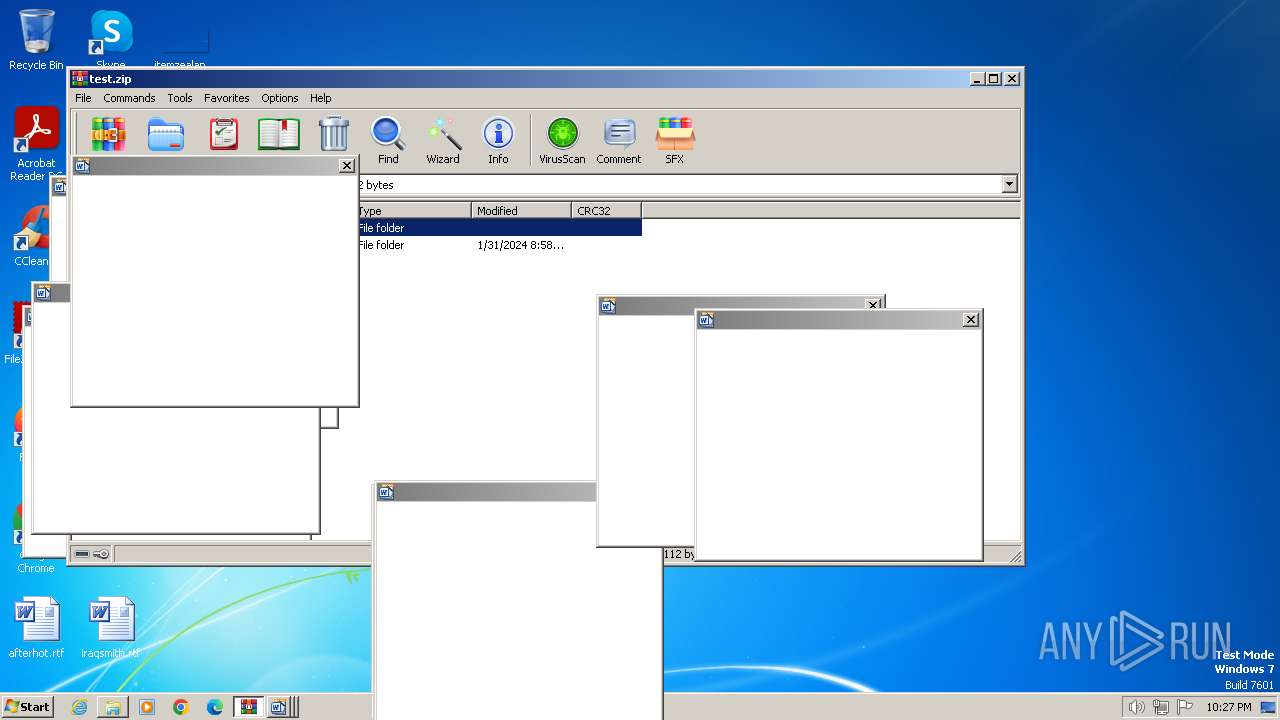Click the Start button
The image size is (1280, 720).
[27, 706]
